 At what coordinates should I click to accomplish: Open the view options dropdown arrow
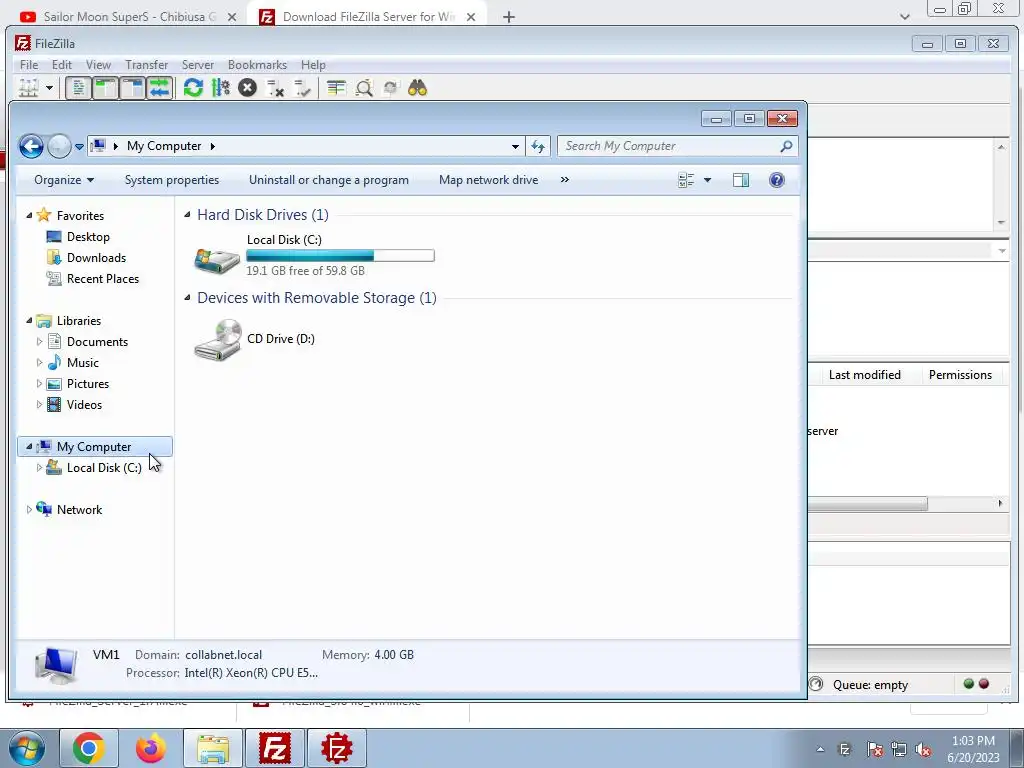[707, 180]
